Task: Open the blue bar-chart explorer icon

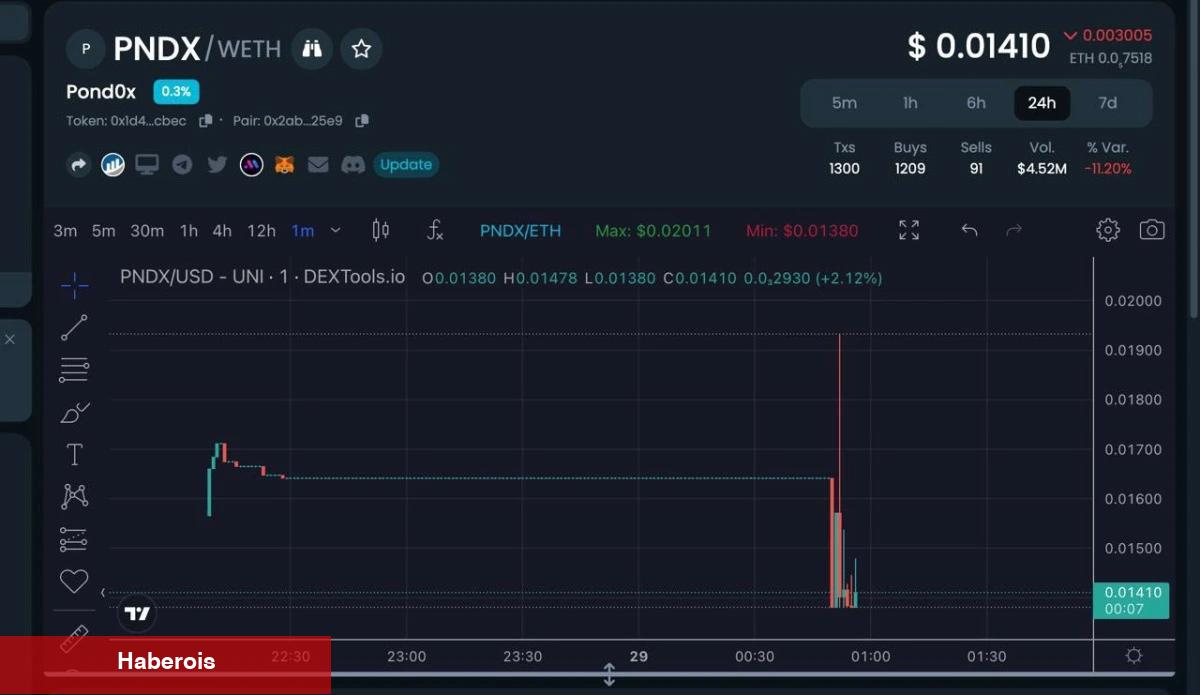Action: point(113,165)
